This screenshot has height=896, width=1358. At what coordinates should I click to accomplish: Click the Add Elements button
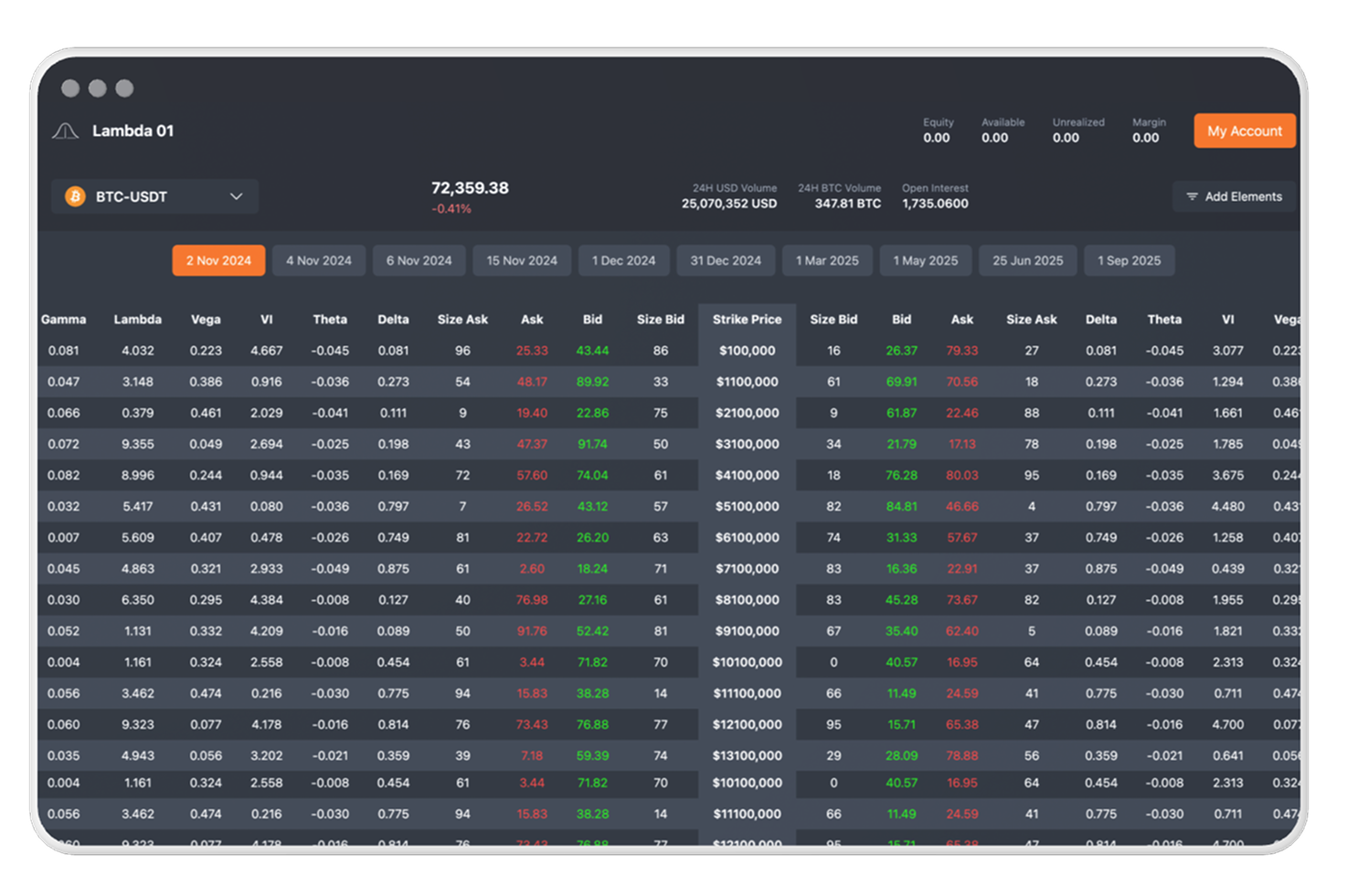click(x=1235, y=196)
